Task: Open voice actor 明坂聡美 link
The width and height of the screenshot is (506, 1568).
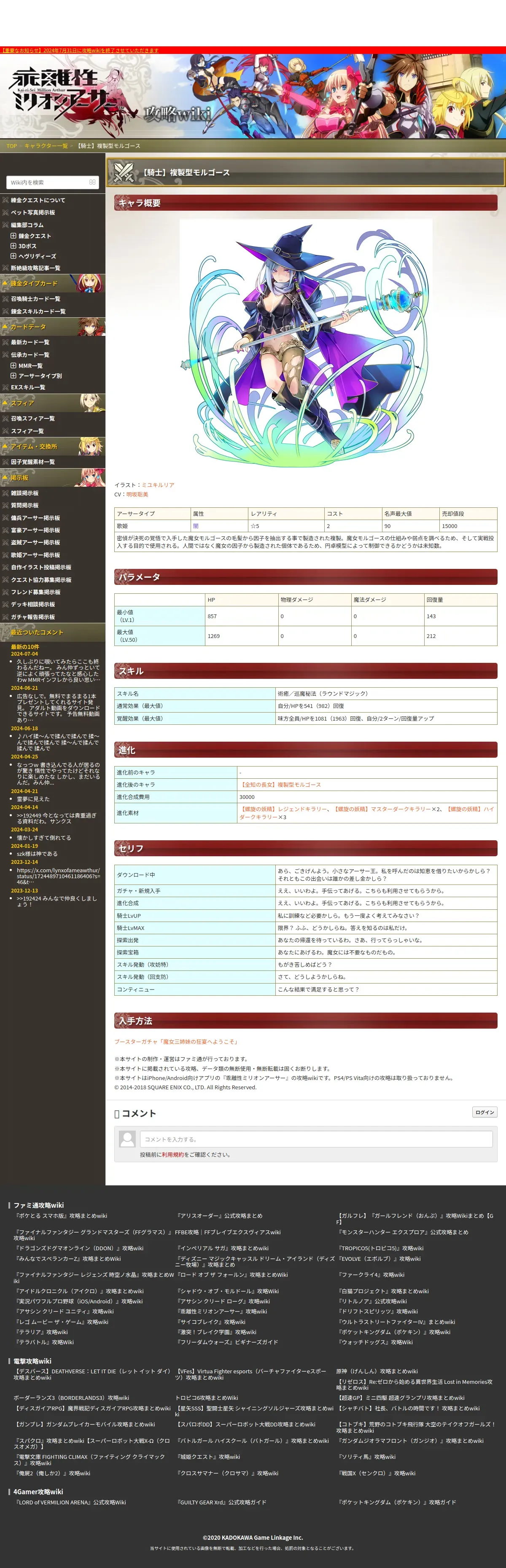Action: click(137, 494)
